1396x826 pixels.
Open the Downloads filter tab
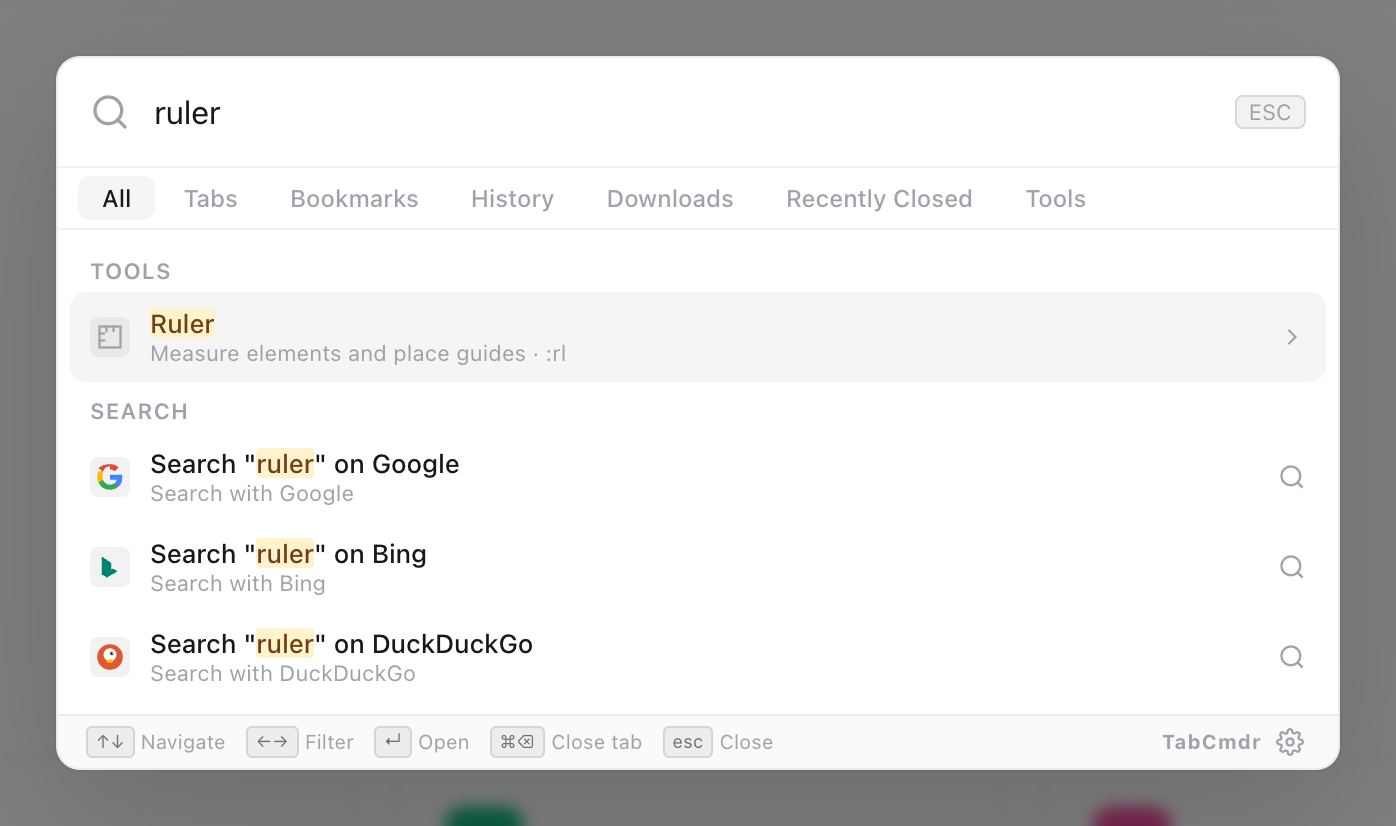click(x=670, y=198)
